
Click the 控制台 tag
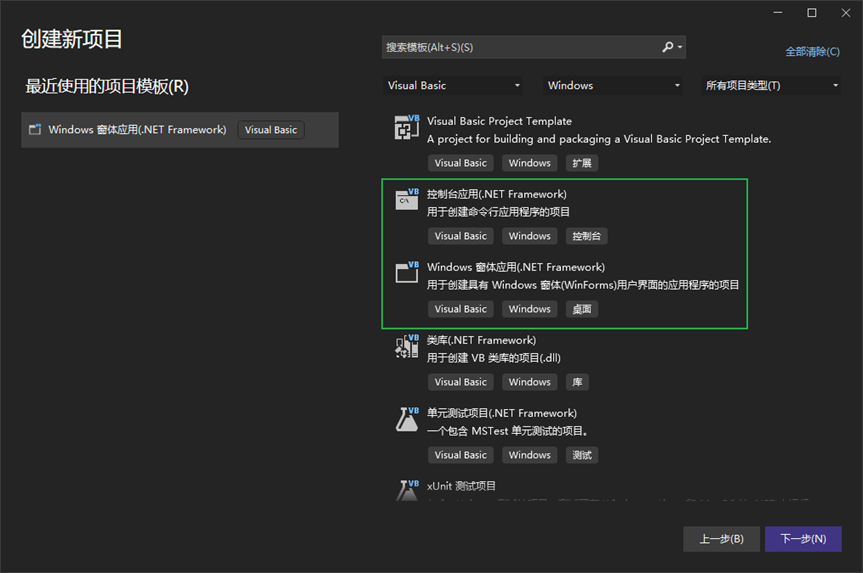pos(587,236)
